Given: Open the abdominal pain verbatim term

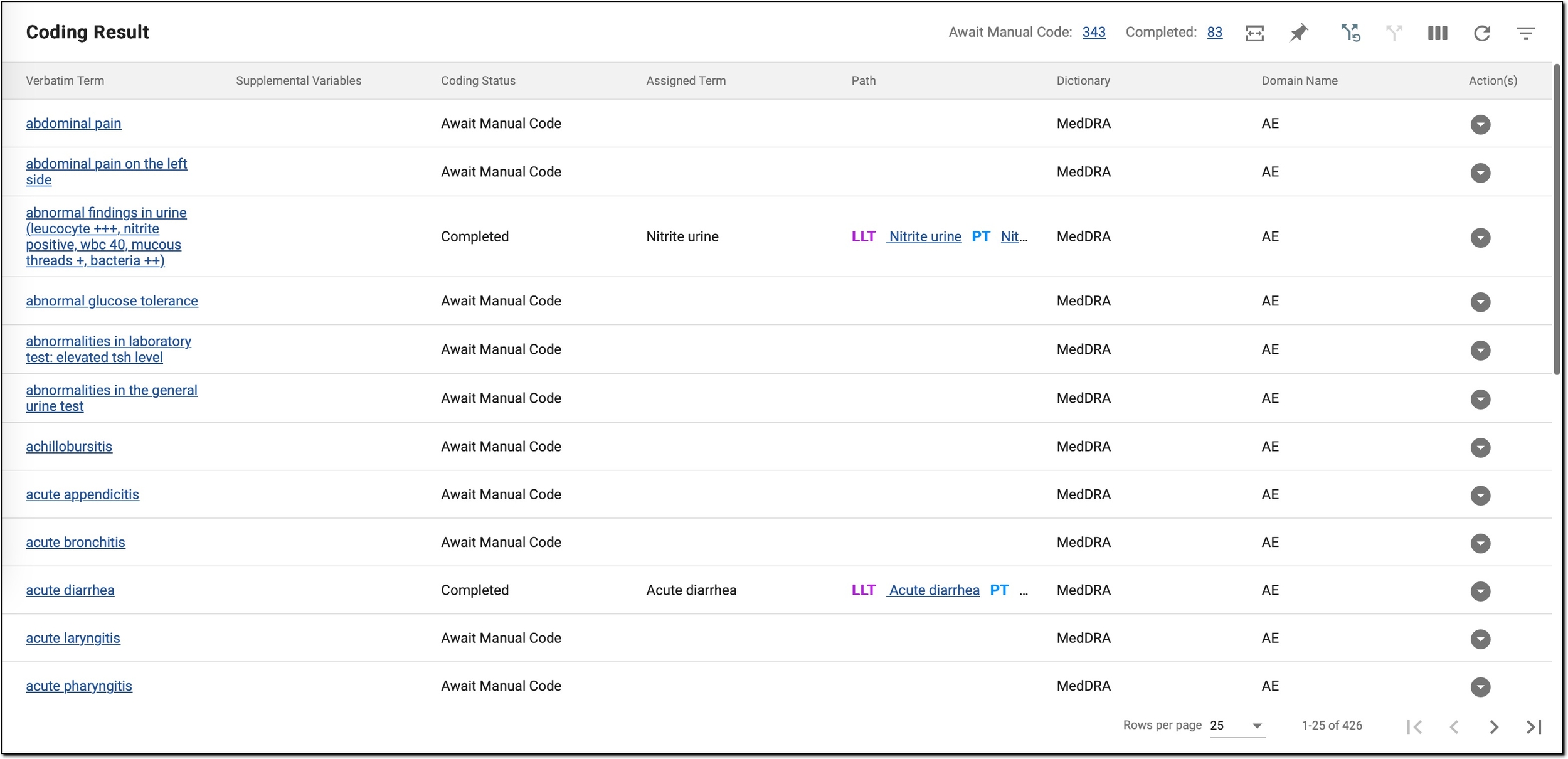Looking at the screenshot, I should click(x=73, y=124).
